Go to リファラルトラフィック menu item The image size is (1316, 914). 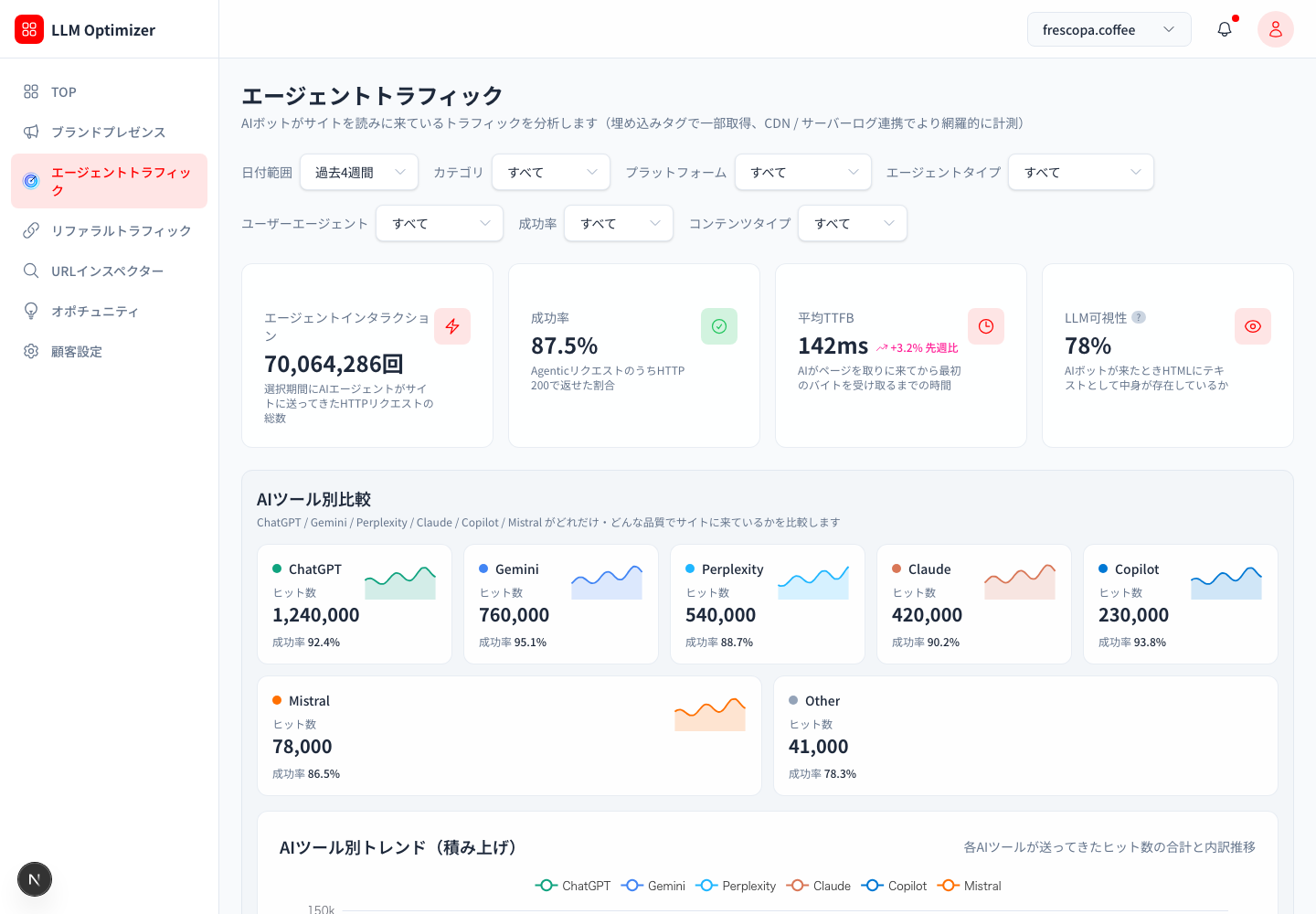(110, 230)
